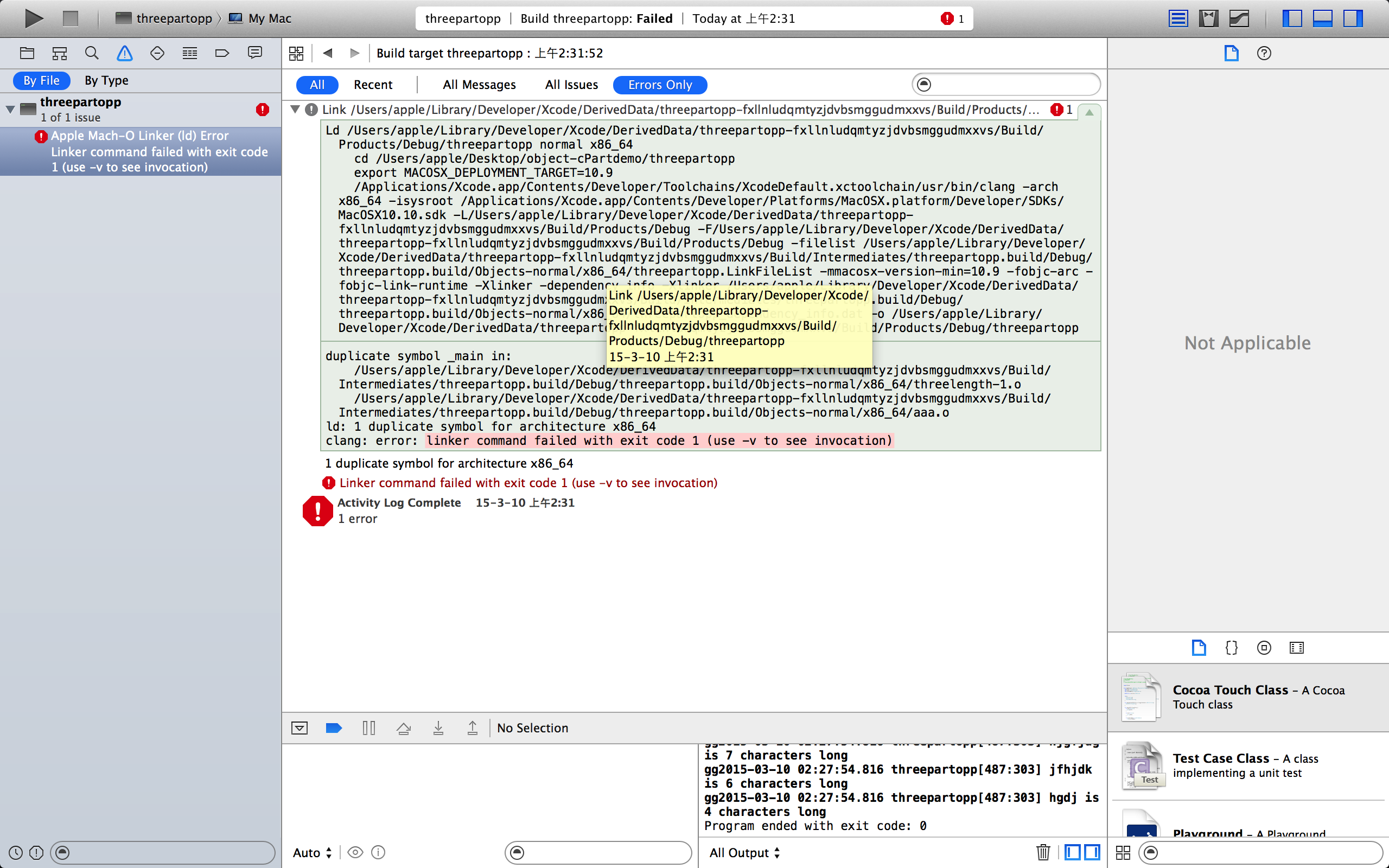The height and width of the screenshot is (868, 1389).
Task: Go forward in editor history
Action: coord(355,53)
